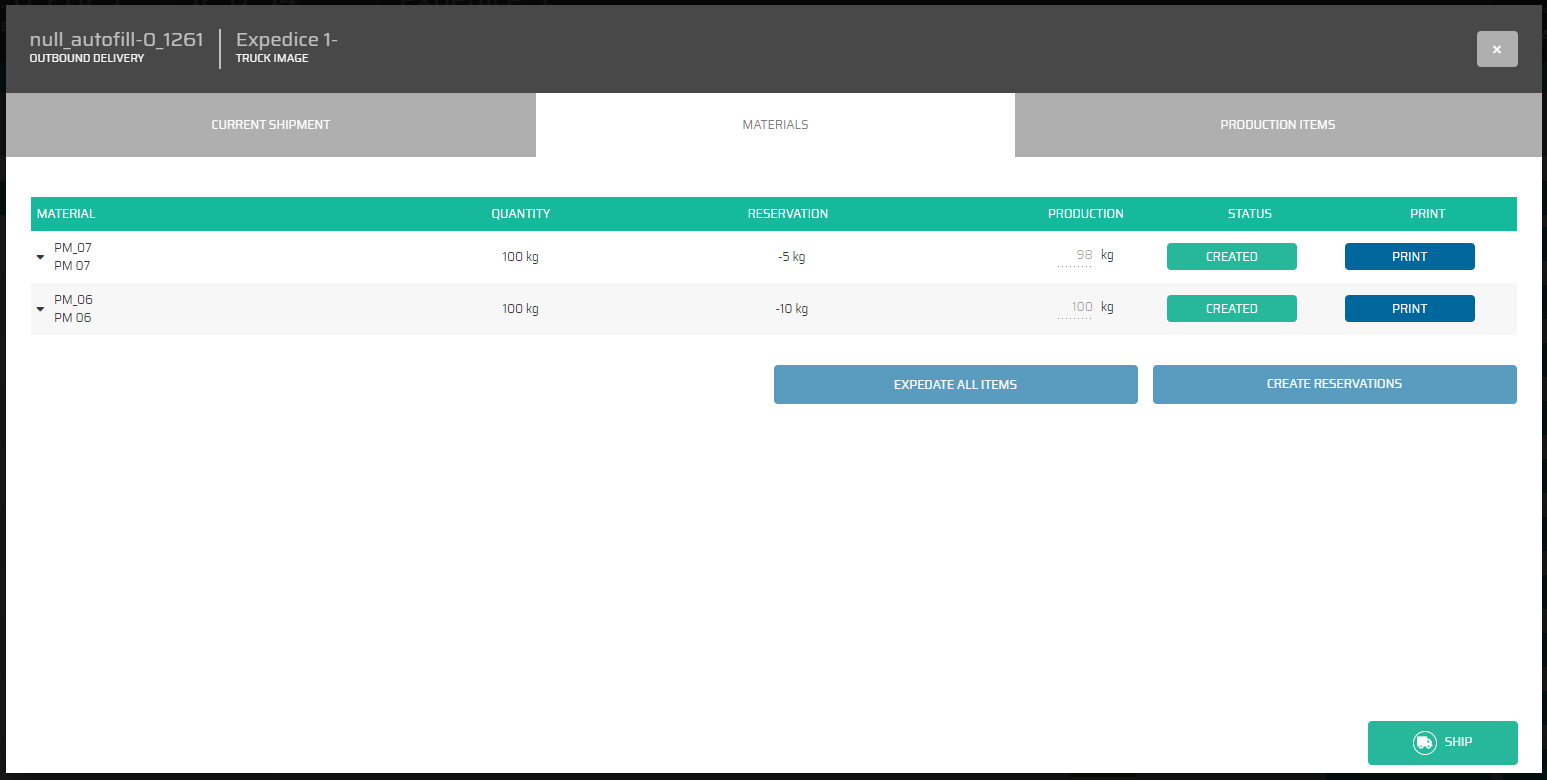The height and width of the screenshot is (780, 1547).
Task: Focus the PM_07 production quantity field
Action: [1075, 256]
